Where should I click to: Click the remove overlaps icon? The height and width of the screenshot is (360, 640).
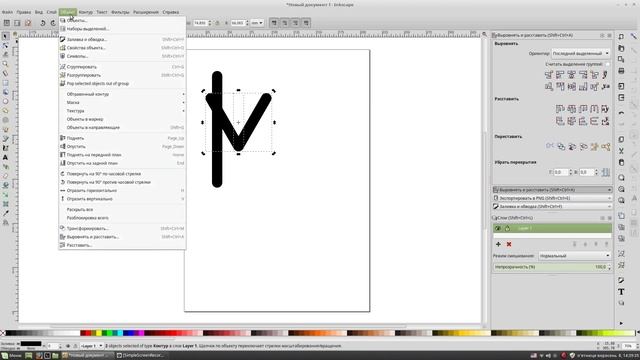click(606, 172)
